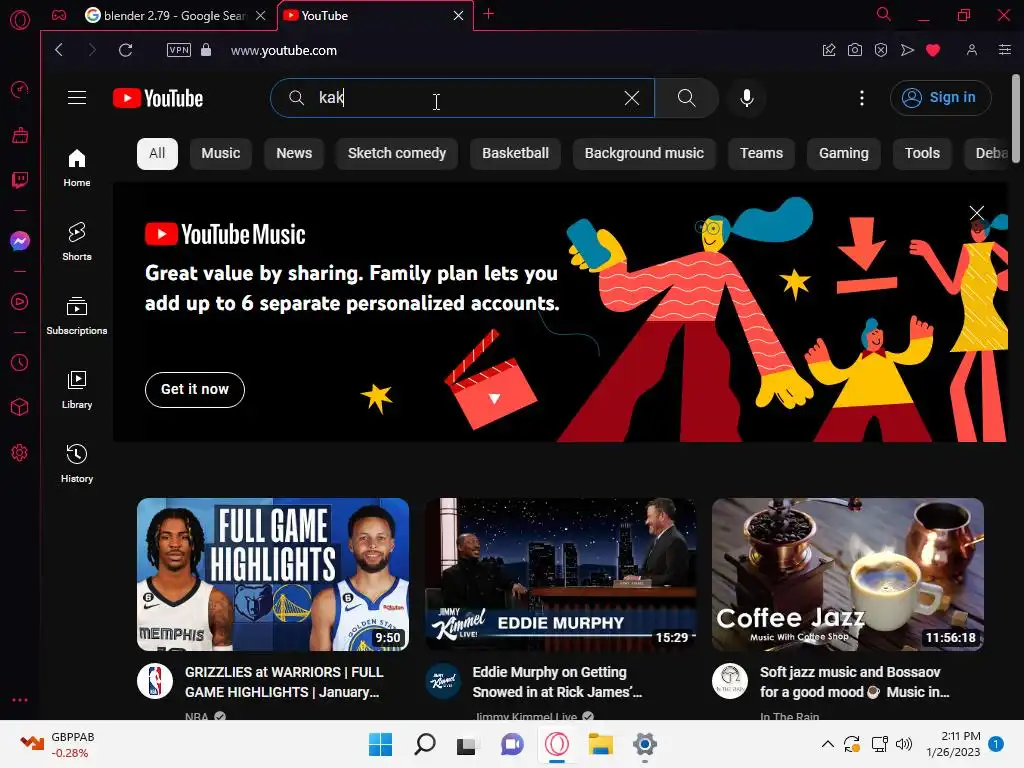Open Opera sidebar player icon
This screenshot has height=768, width=1024.
pos(20,302)
